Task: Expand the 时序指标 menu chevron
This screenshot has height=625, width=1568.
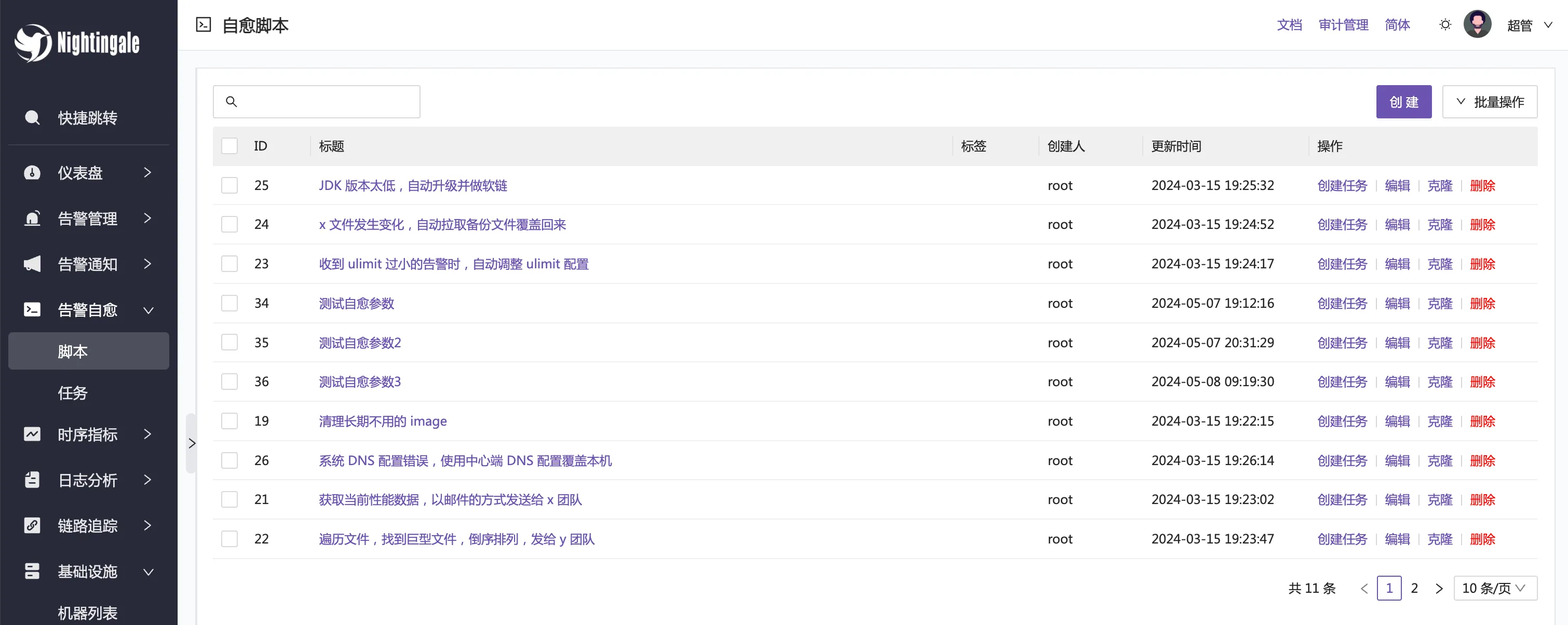Action: point(147,434)
